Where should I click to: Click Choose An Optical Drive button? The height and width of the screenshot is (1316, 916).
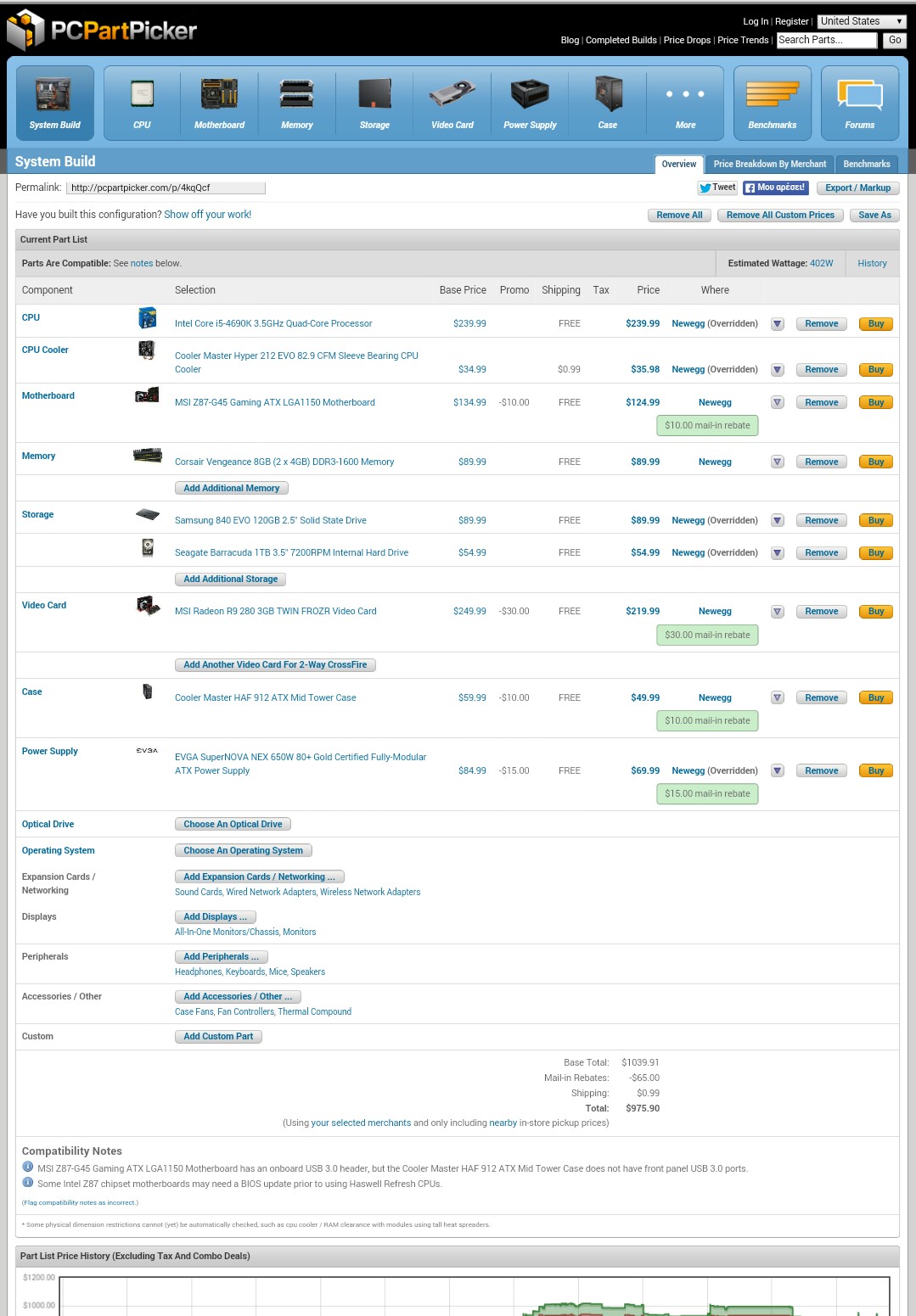click(x=233, y=825)
